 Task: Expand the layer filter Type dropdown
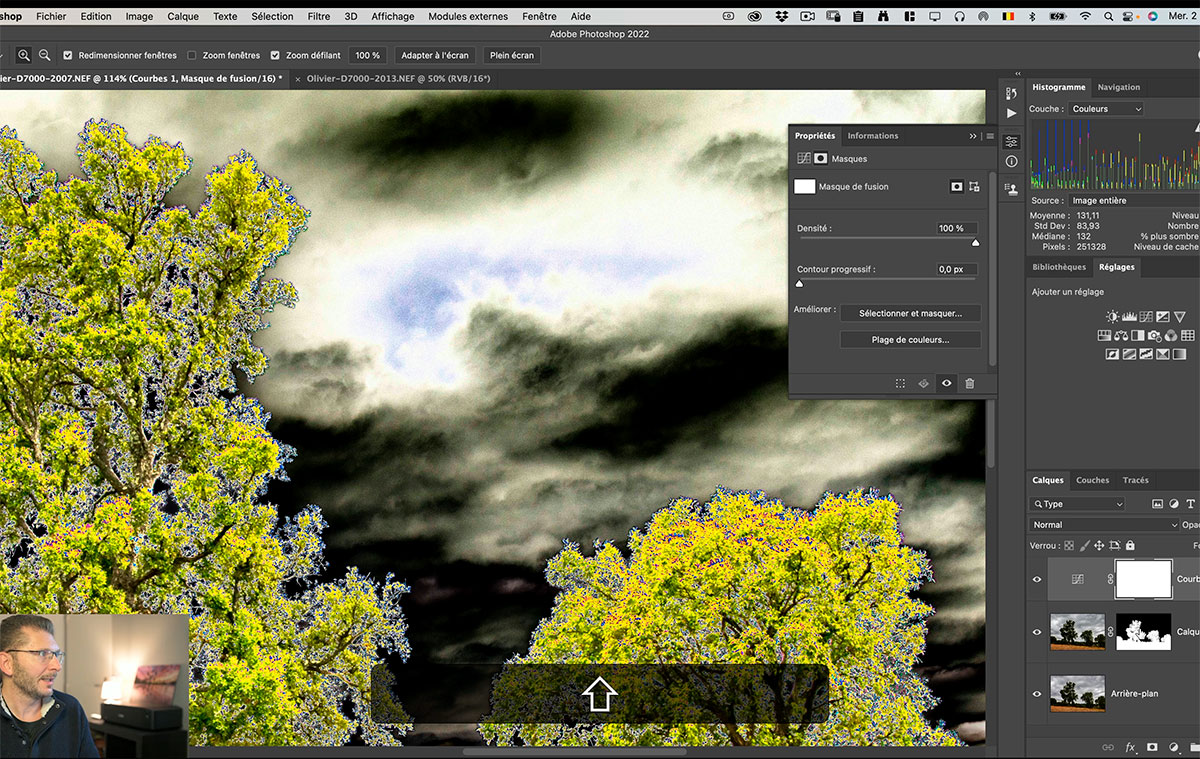coord(1078,504)
